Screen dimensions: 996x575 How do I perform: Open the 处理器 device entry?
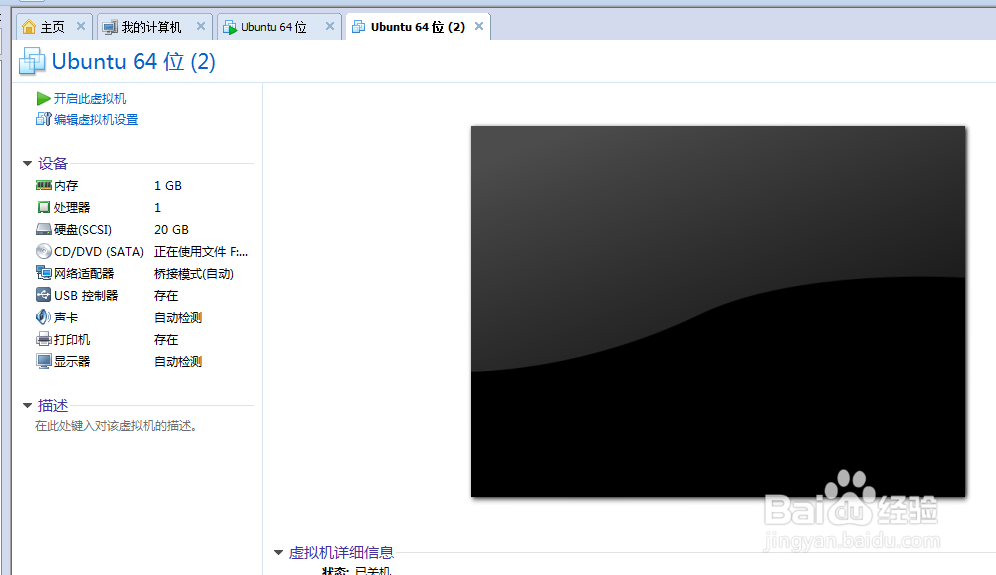click(x=72, y=207)
